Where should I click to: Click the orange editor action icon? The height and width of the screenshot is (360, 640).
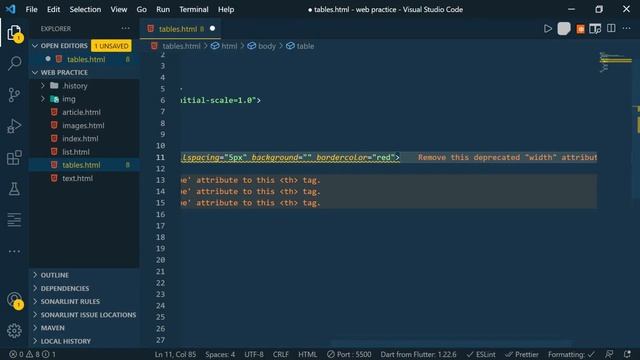(580, 29)
